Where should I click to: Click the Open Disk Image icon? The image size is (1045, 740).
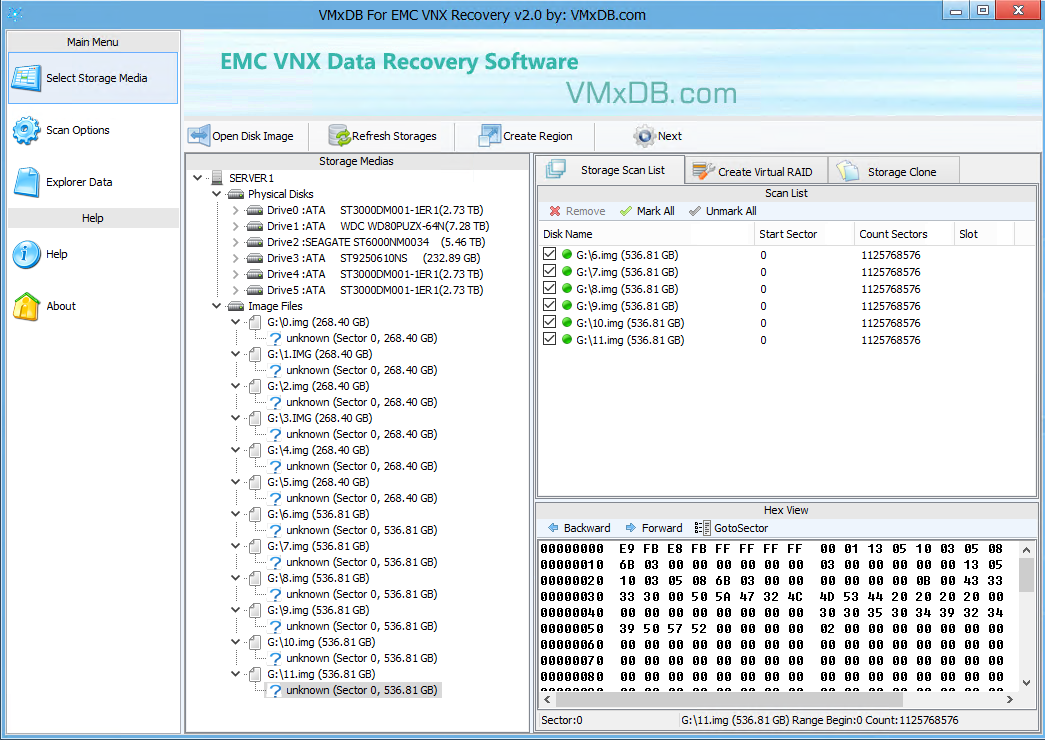point(199,136)
